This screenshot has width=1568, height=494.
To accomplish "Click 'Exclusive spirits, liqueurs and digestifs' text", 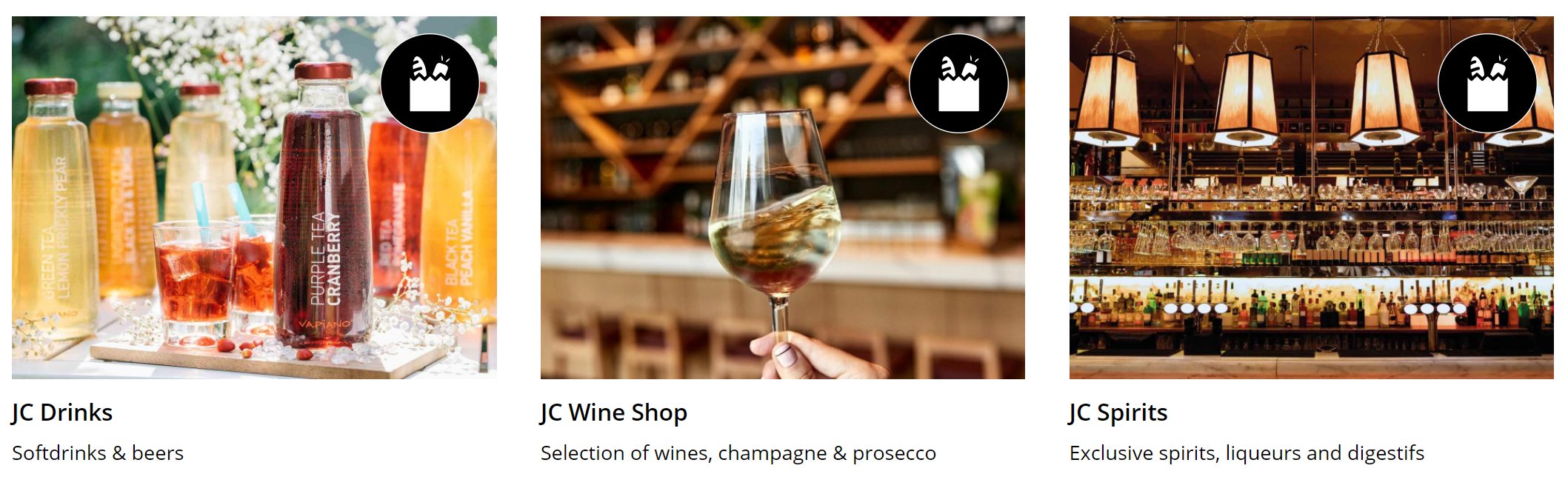I will click(x=1247, y=453).
